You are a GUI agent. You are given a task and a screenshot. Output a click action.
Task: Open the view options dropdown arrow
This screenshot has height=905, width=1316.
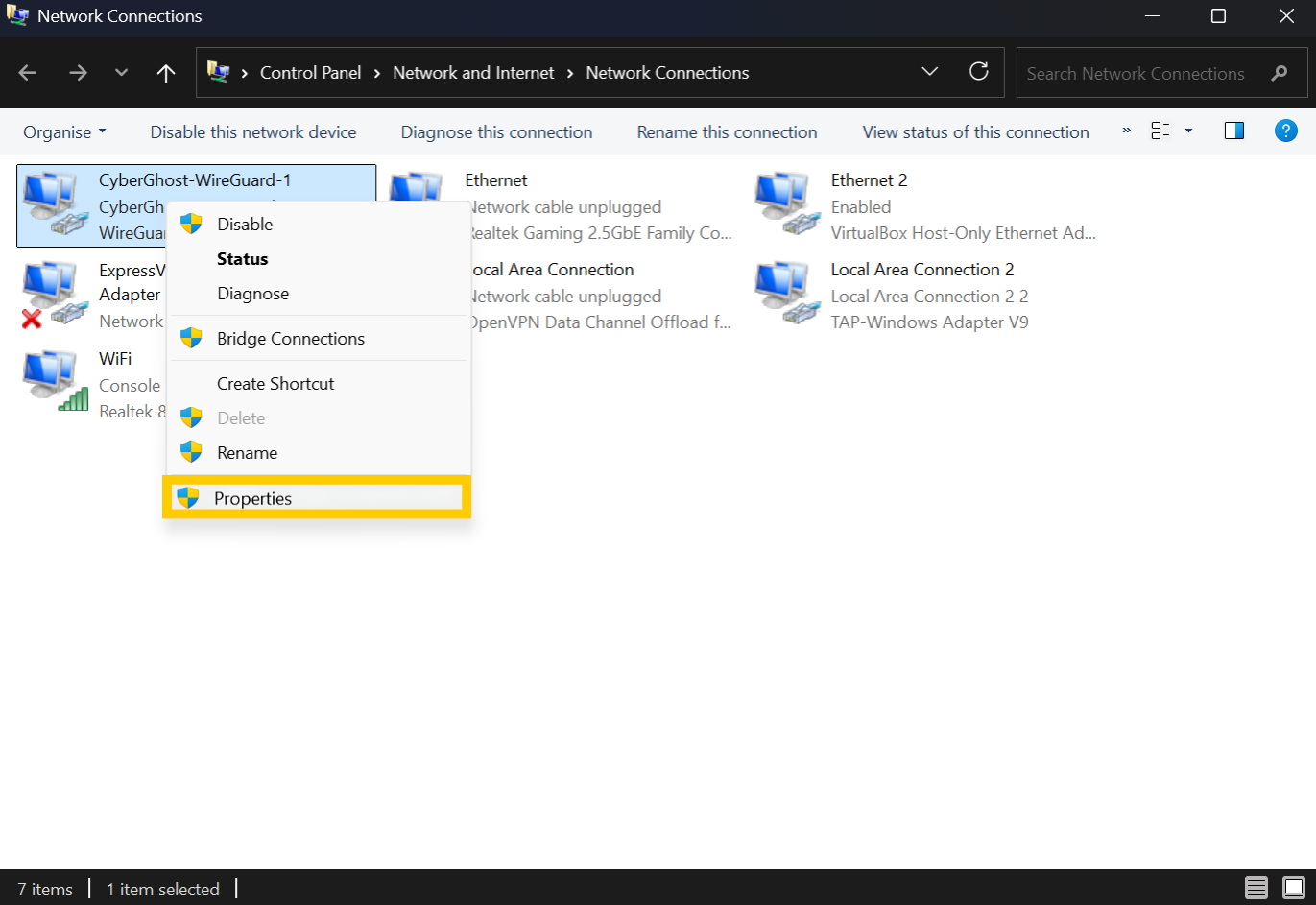[x=1188, y=131]
